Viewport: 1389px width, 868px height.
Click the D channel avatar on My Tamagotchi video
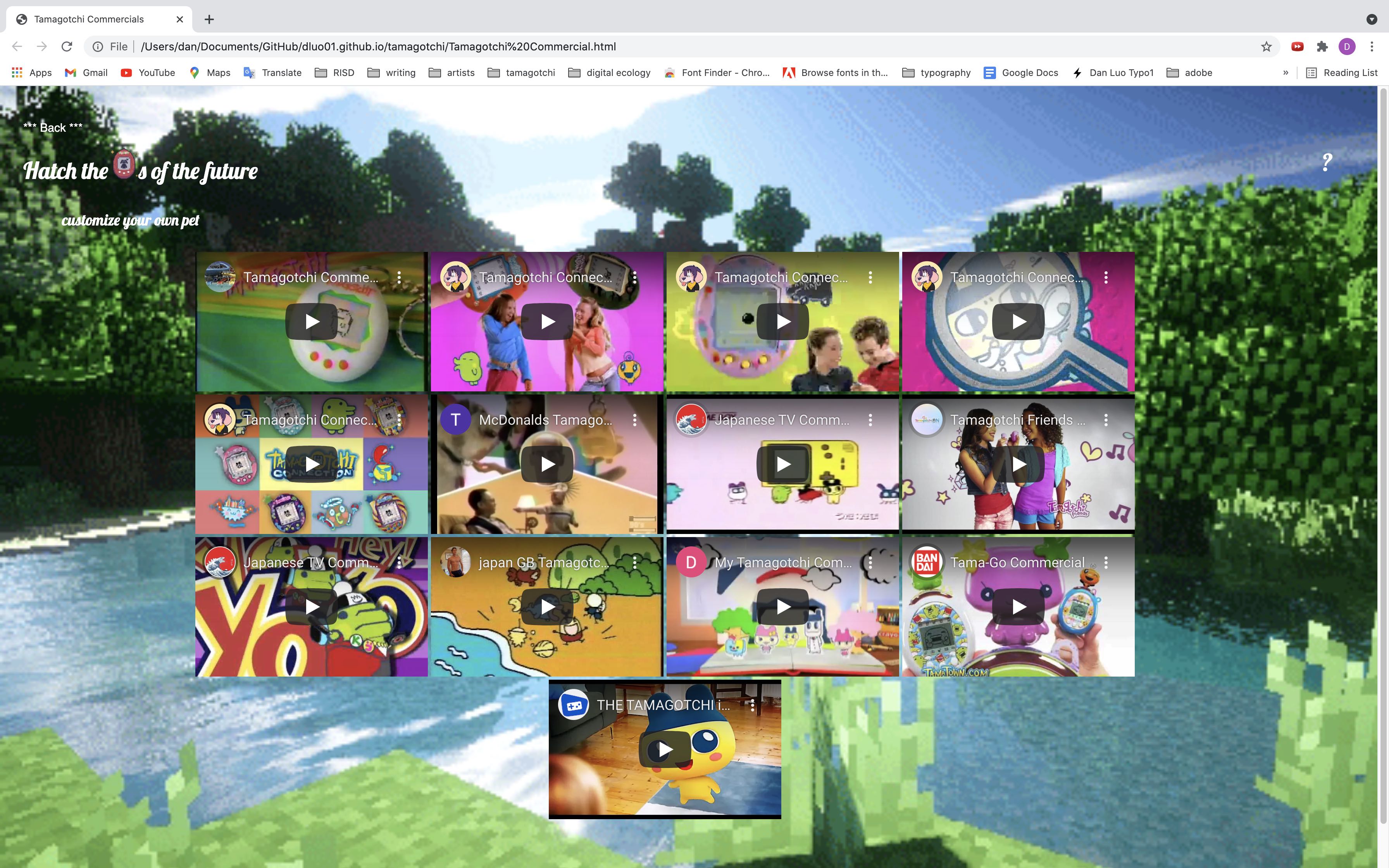click(x=691, y=563)
